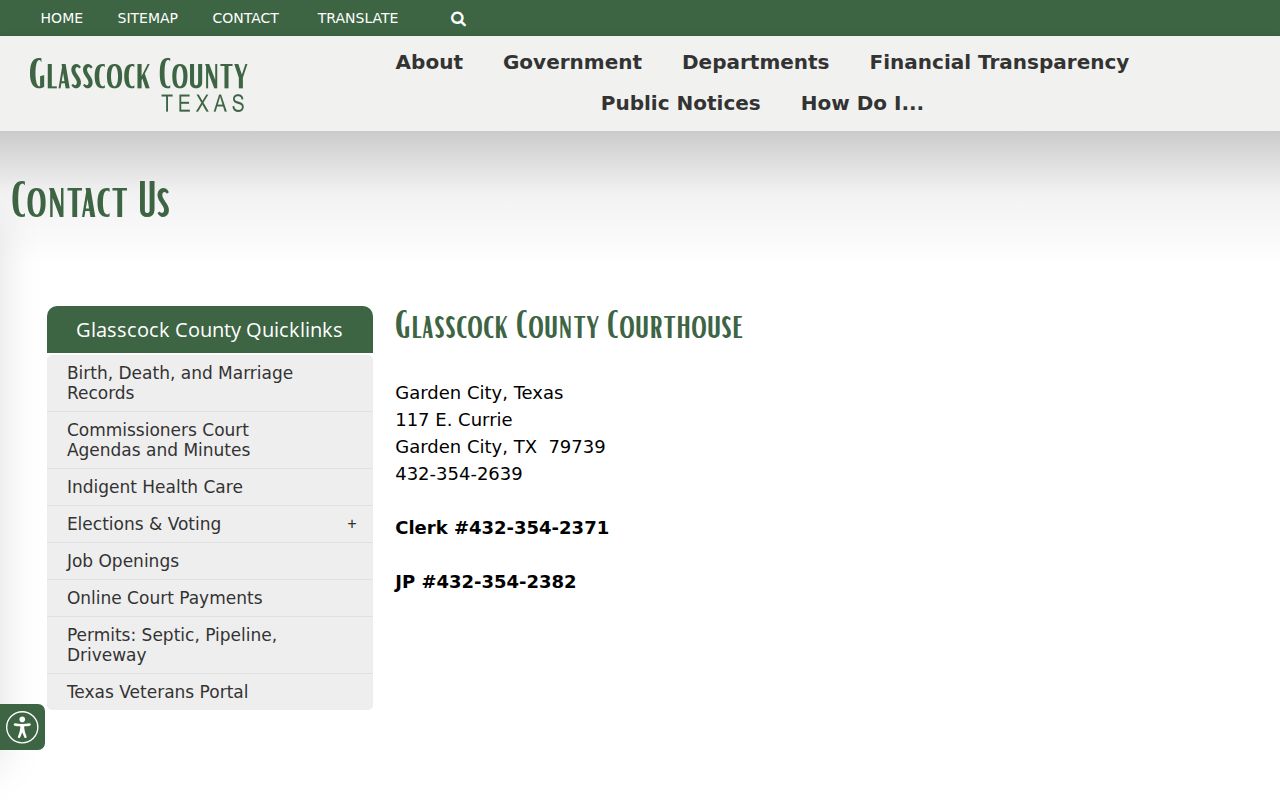
Task: Open the How Do I... menu
Action: pos(862,103)
